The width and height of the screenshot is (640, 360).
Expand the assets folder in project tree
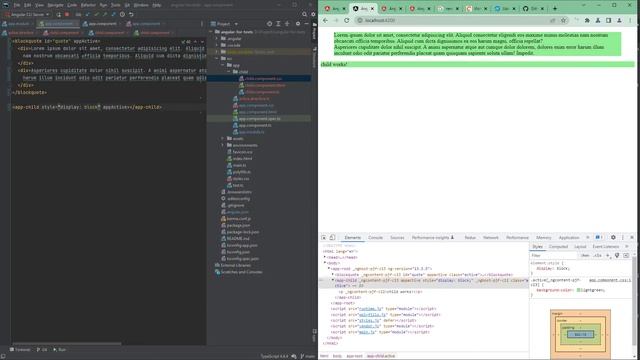coord(223,139)
